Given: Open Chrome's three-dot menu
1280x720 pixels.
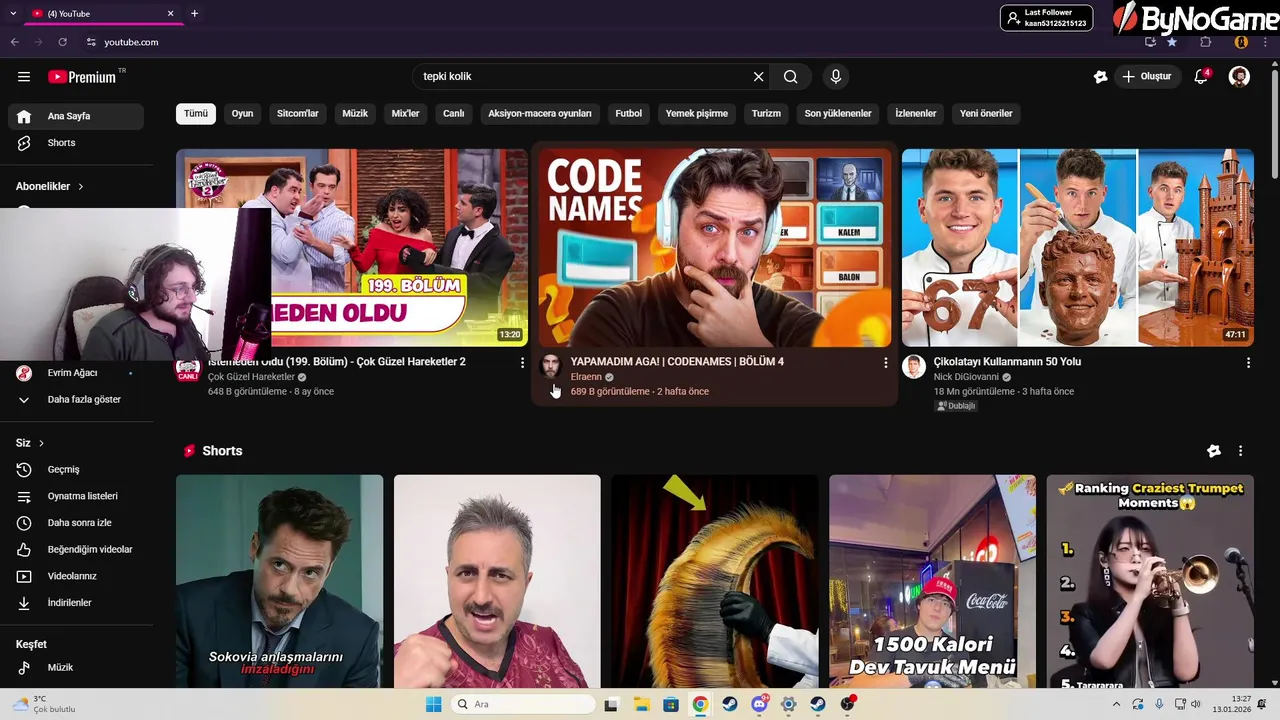Looking at the screenshot, I should [1266, 42].
